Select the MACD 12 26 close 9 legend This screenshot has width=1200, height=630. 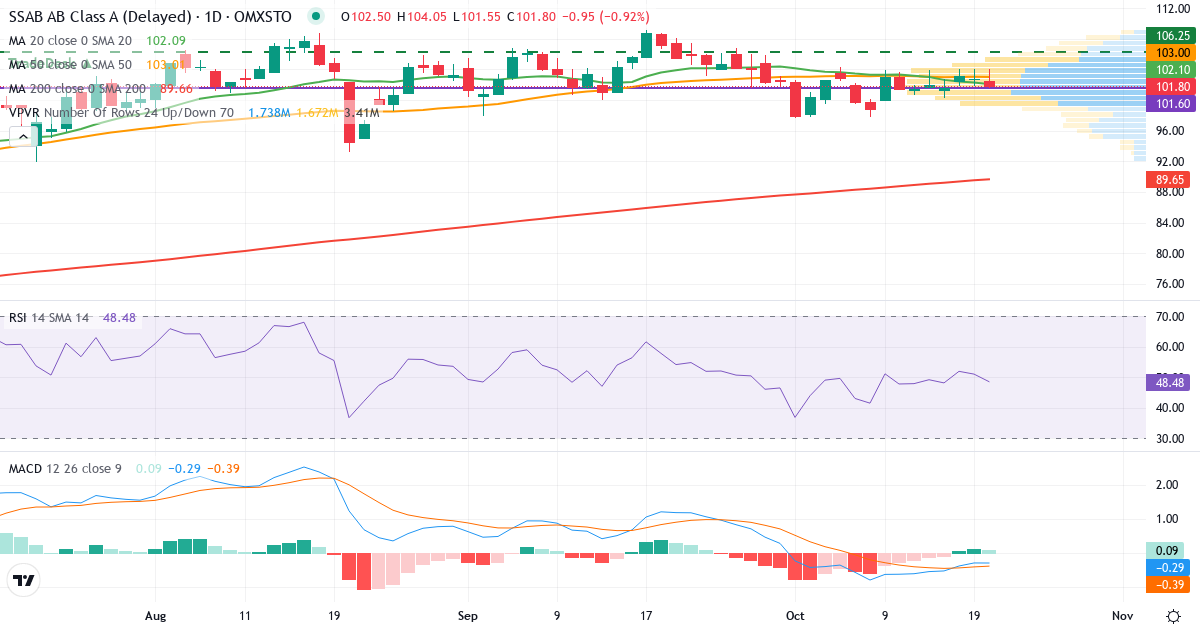pyautogui.click(x=65, y=468)
